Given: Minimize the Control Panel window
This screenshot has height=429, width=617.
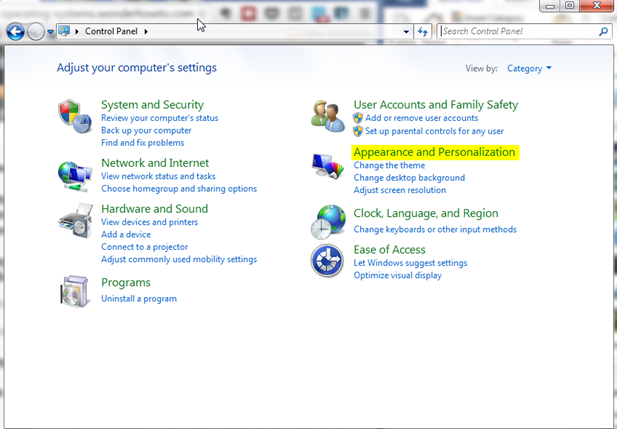Looking at the screenshot, I should tap(550, 6).
